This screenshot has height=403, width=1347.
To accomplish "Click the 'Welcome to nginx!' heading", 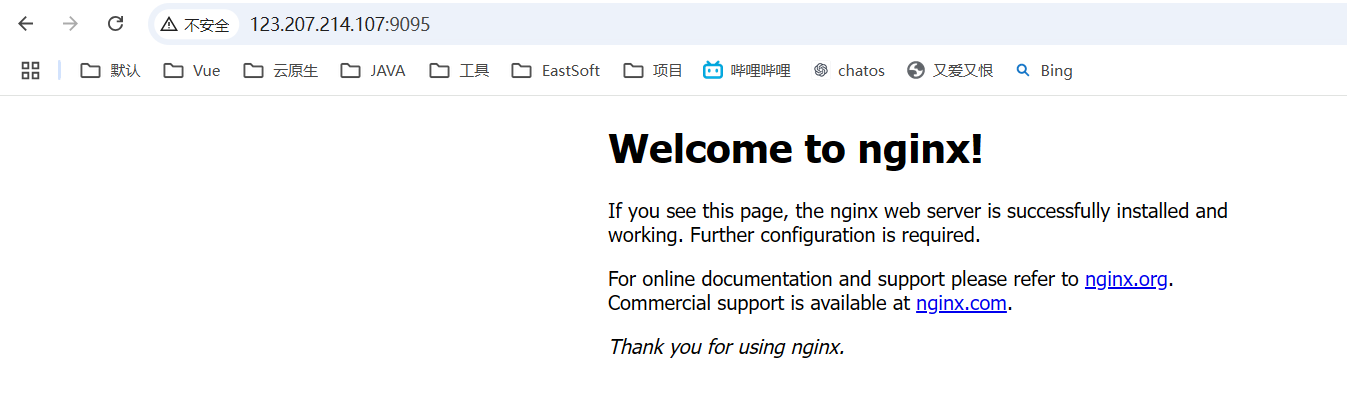I will tap(796, 149).
